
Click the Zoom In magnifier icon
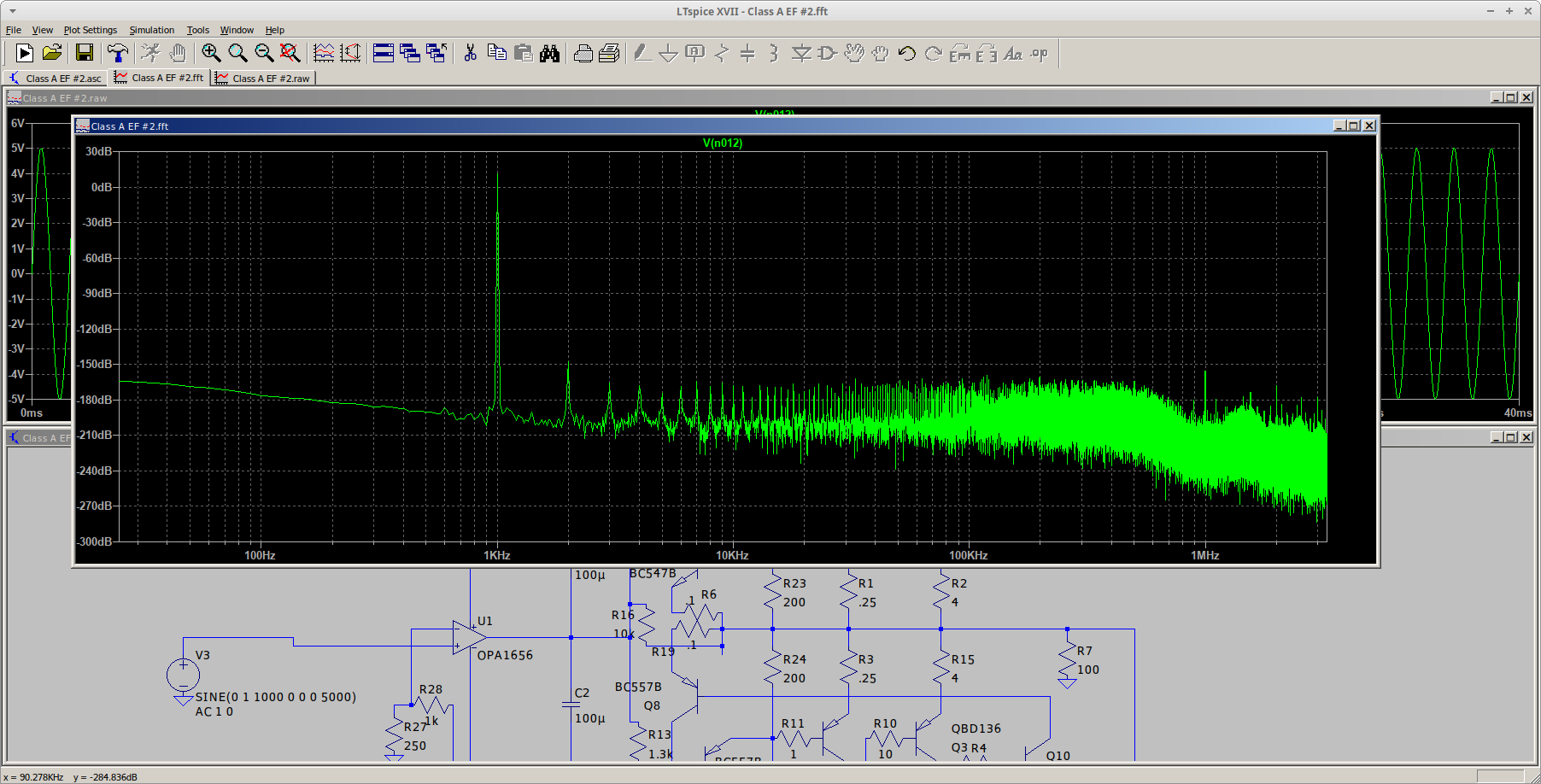coord(211,53)
